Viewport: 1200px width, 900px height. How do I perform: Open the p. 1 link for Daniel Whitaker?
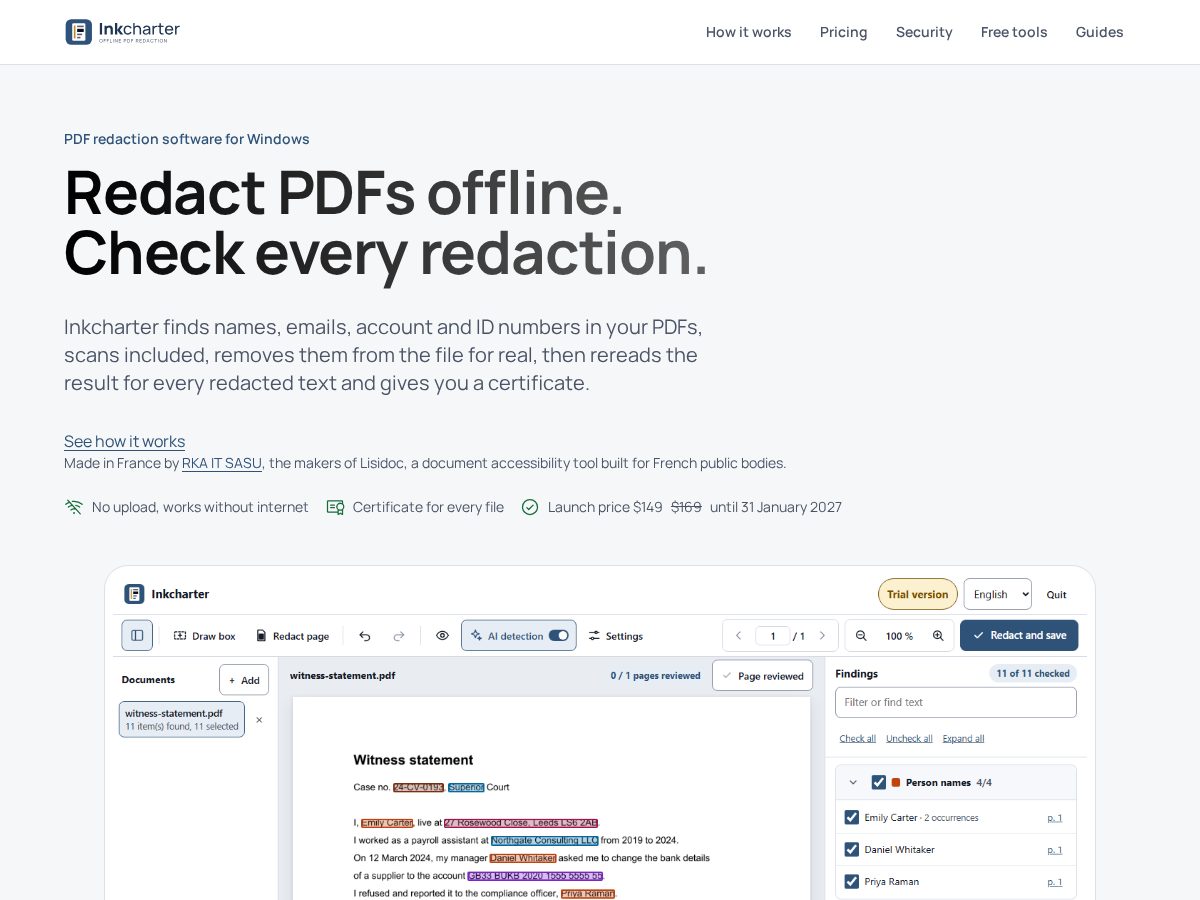[1055, 849]
